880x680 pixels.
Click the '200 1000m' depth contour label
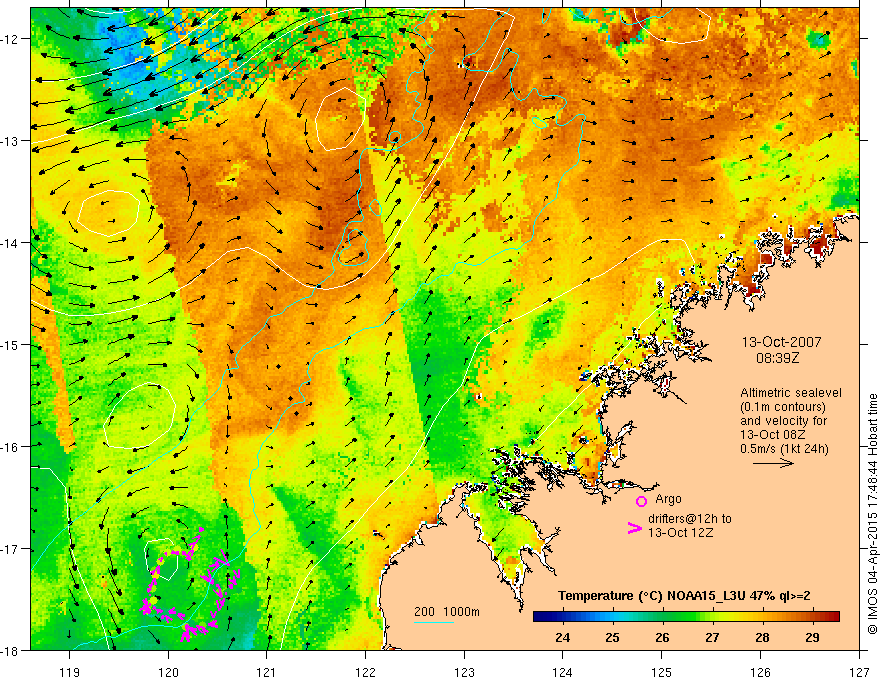[x=447, y=612]
